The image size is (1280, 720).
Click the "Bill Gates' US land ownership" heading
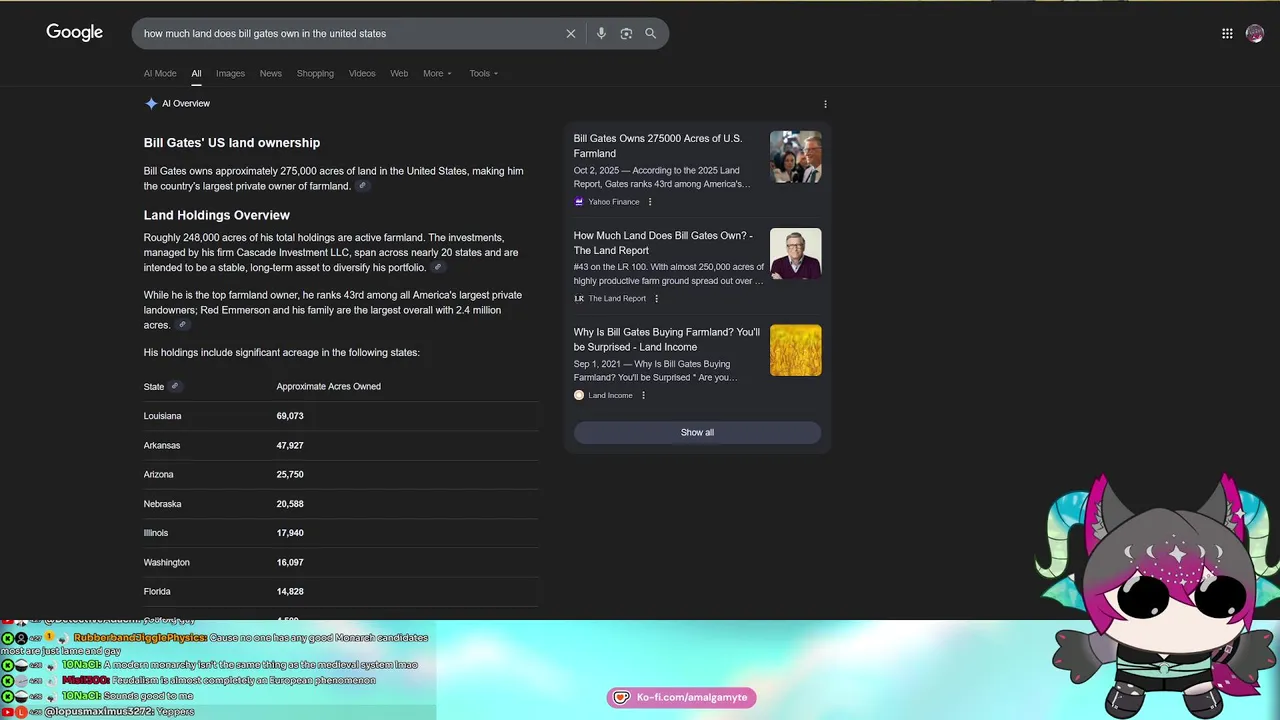(232, 143)
